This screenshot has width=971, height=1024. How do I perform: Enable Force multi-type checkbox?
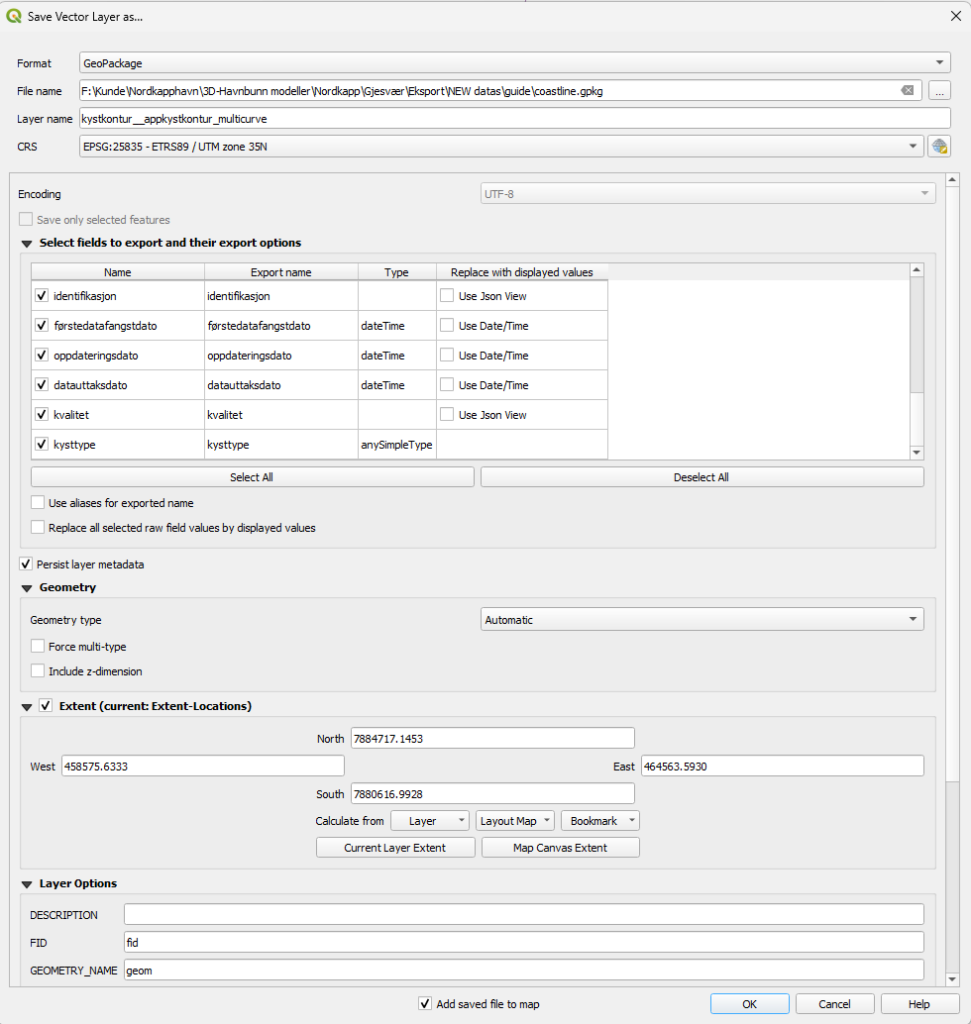click(x=38, y=647)
